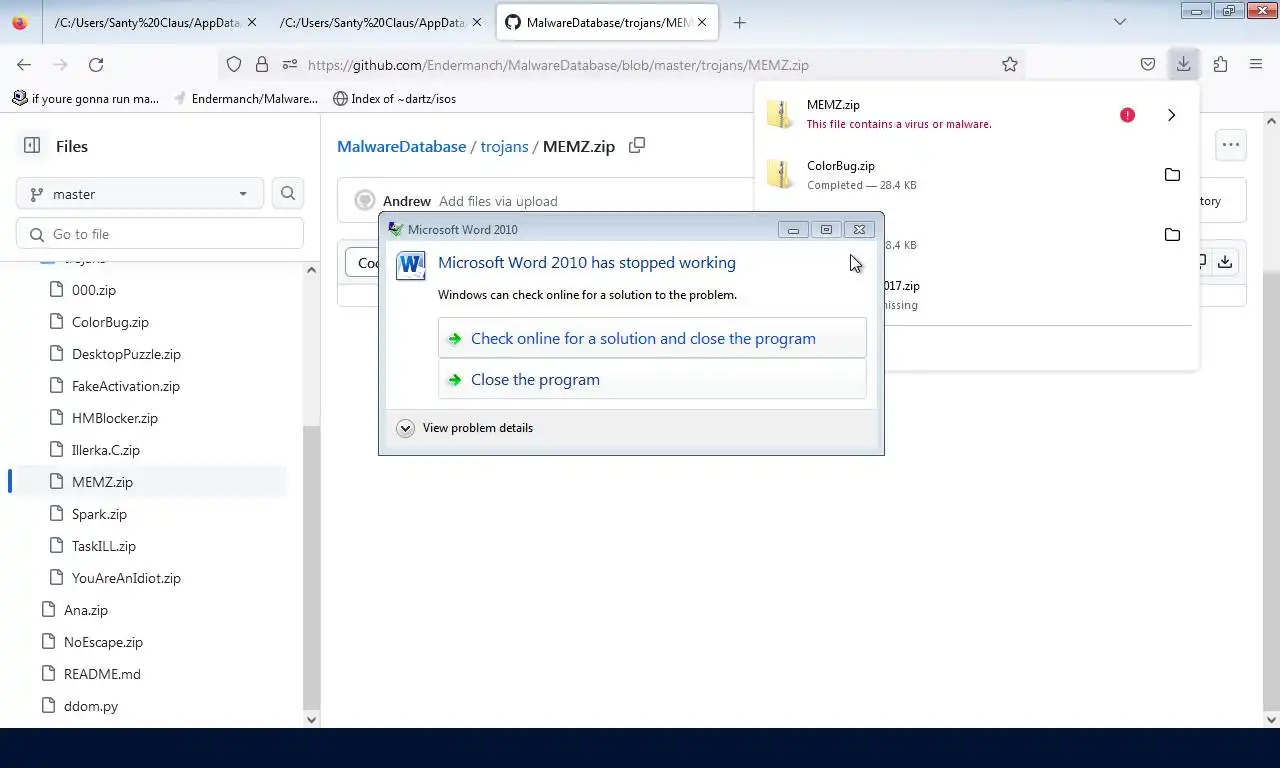Open the 'Add files via upload' commit link
Viewport: 1280px width, 768px height.
[x=498, y=201]
